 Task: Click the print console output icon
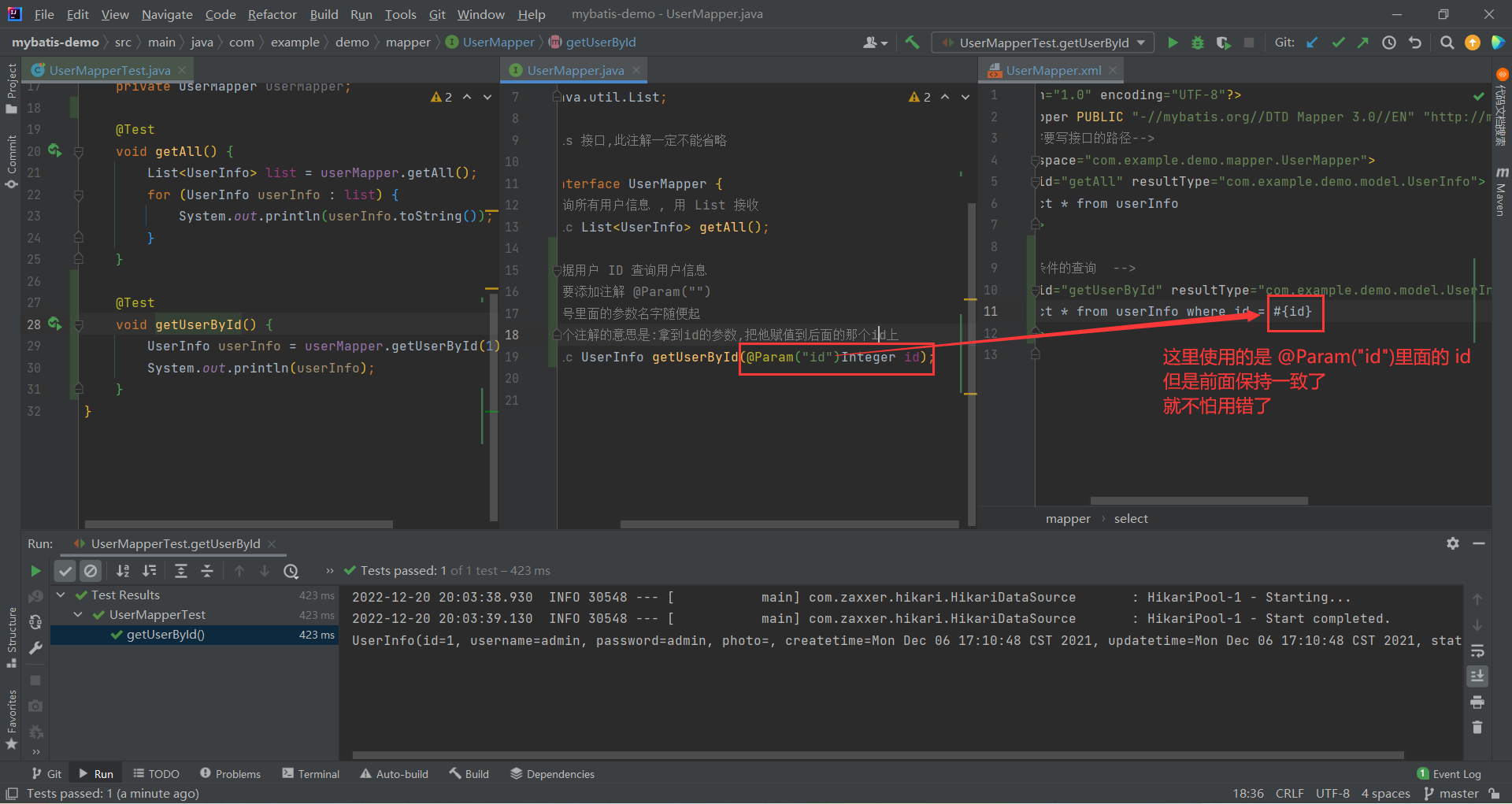(1477, 702)
